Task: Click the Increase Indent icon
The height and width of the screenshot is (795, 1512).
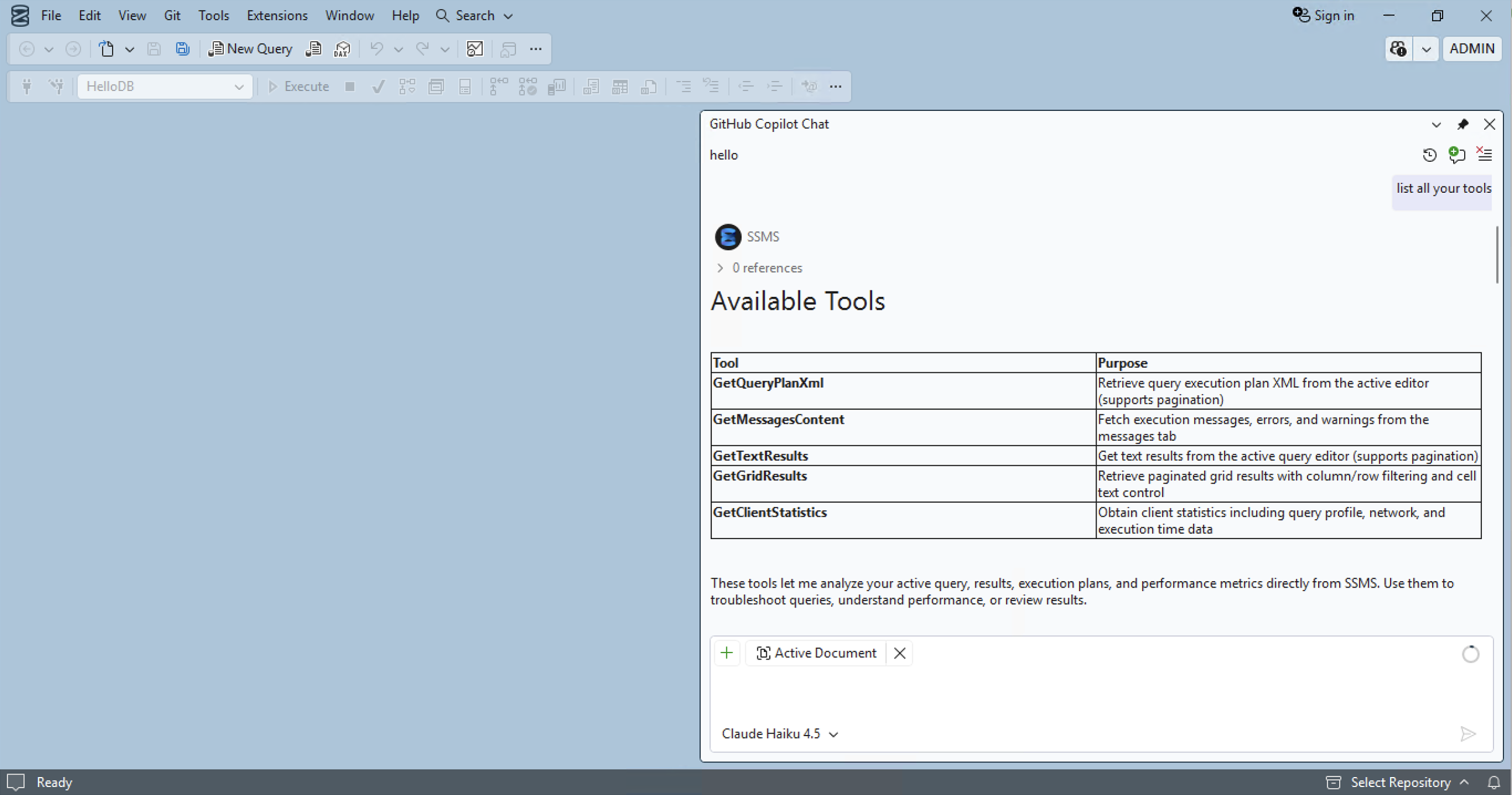Action: pos(775,86)
